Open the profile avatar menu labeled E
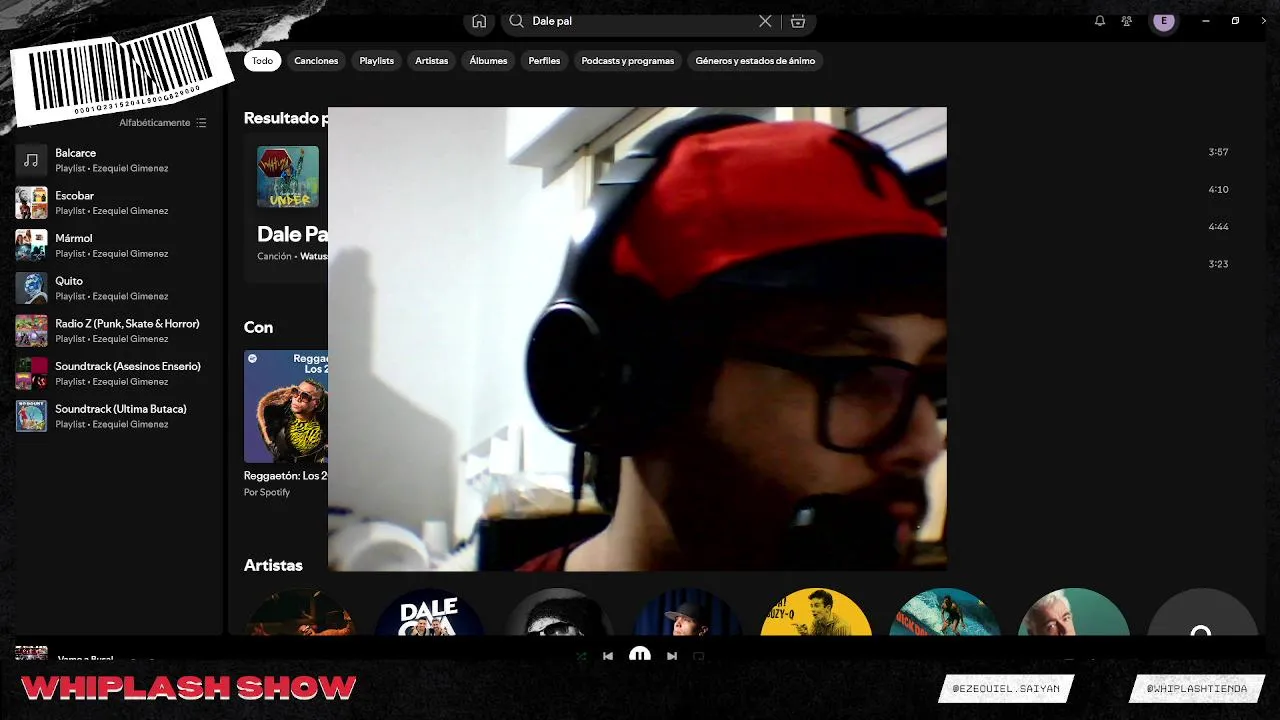1280x720 pixels. tap(1163, 21)
